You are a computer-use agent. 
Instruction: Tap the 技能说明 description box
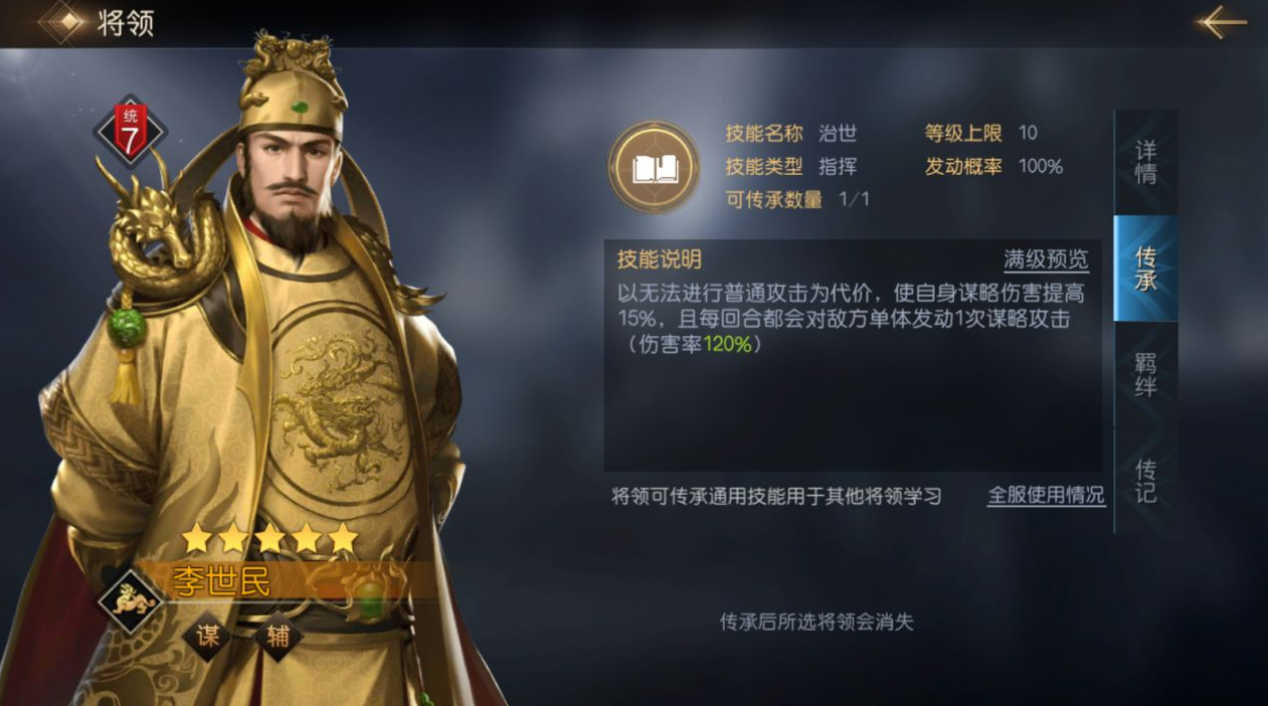[853, 355]
